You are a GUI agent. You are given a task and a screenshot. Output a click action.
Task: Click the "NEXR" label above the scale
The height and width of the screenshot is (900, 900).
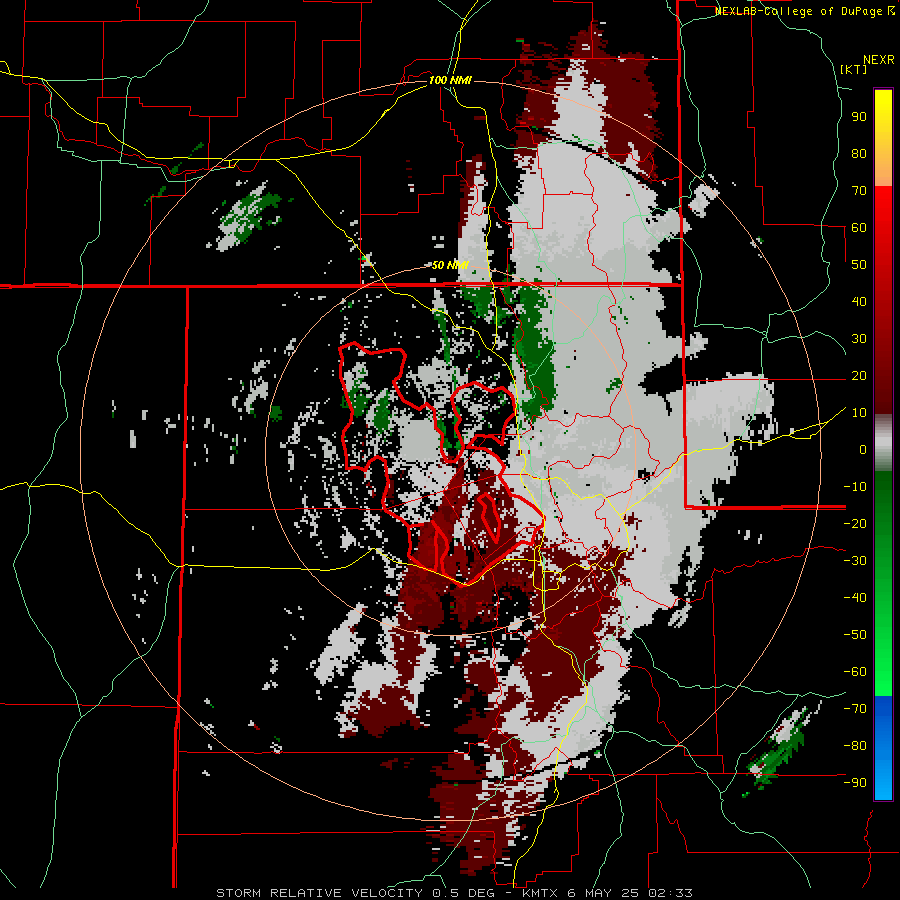point(879,60)
